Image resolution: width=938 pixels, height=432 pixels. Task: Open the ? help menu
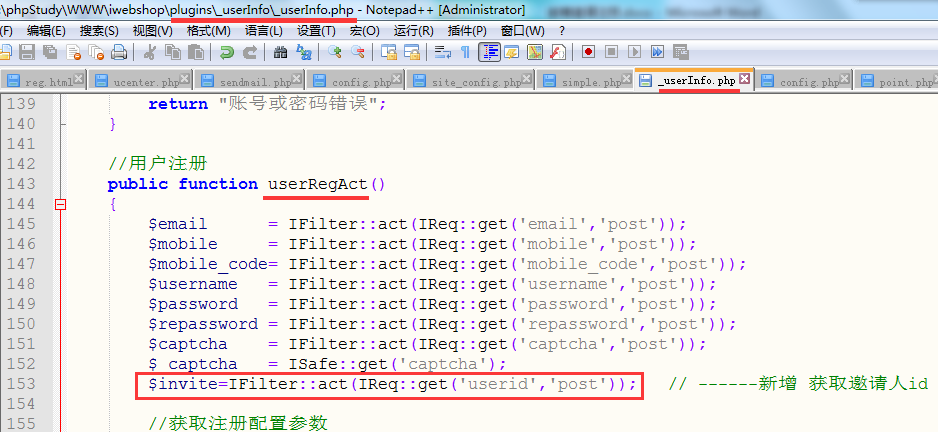(562, 31)
